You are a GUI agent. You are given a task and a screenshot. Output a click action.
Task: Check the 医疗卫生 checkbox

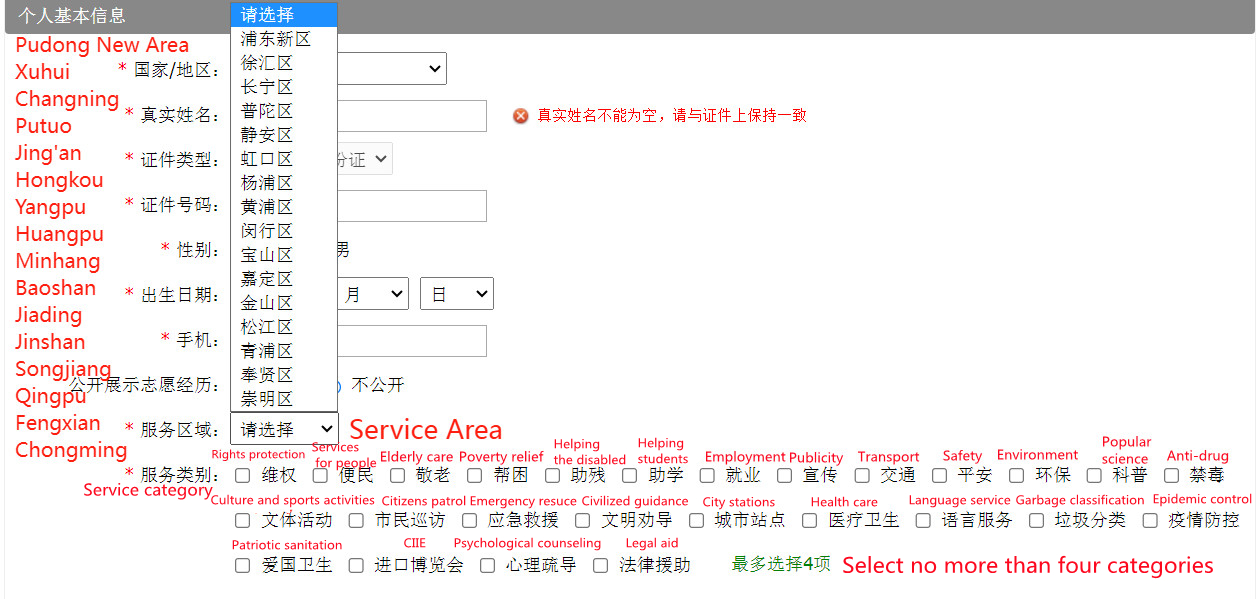tap(809, 520)
